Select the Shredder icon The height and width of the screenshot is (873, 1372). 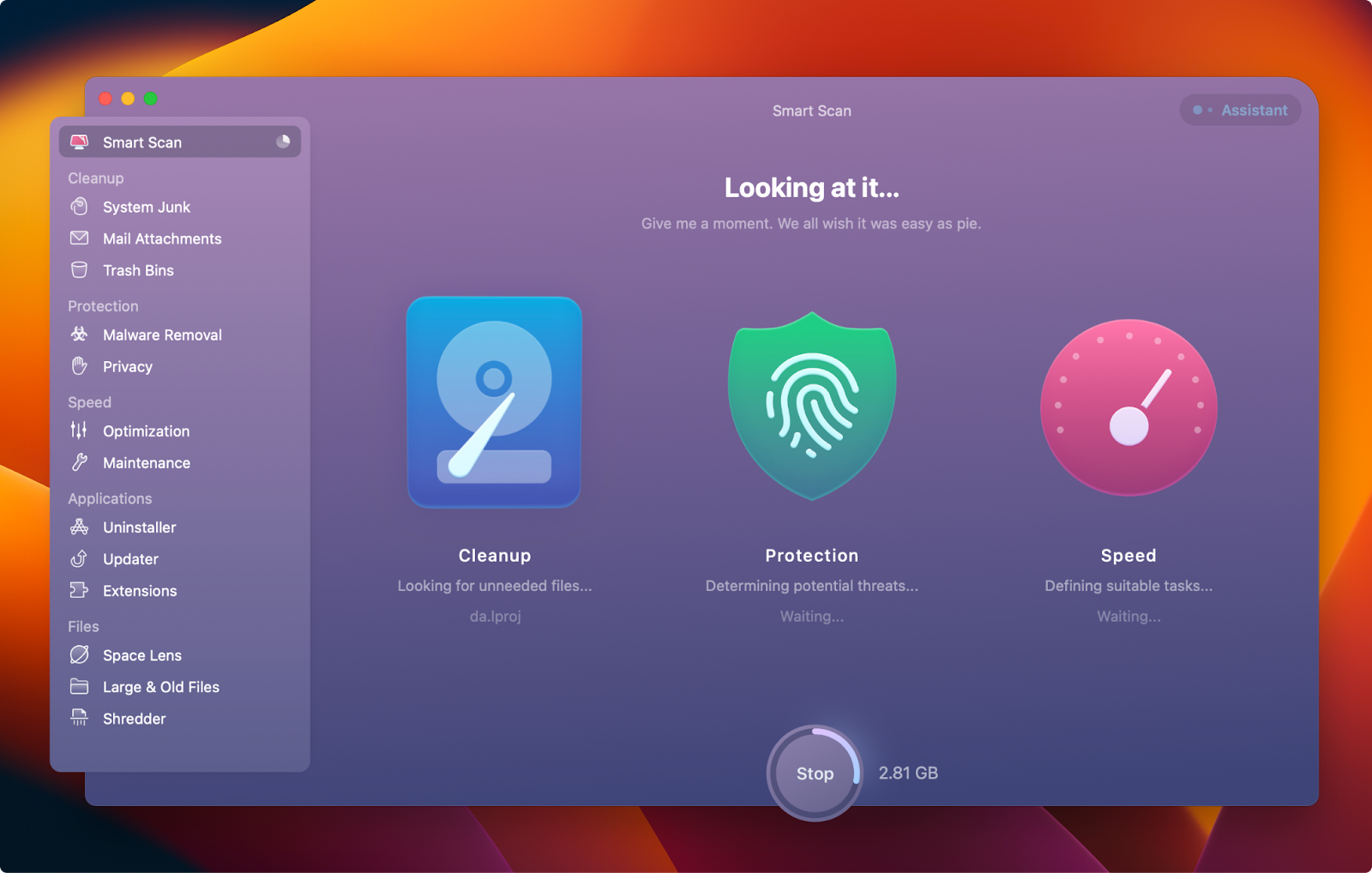79,719
